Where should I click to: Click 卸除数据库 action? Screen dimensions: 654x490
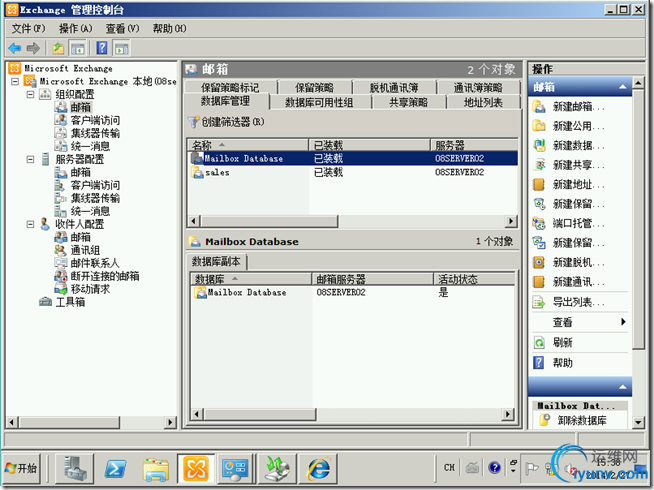coord(573,420)
